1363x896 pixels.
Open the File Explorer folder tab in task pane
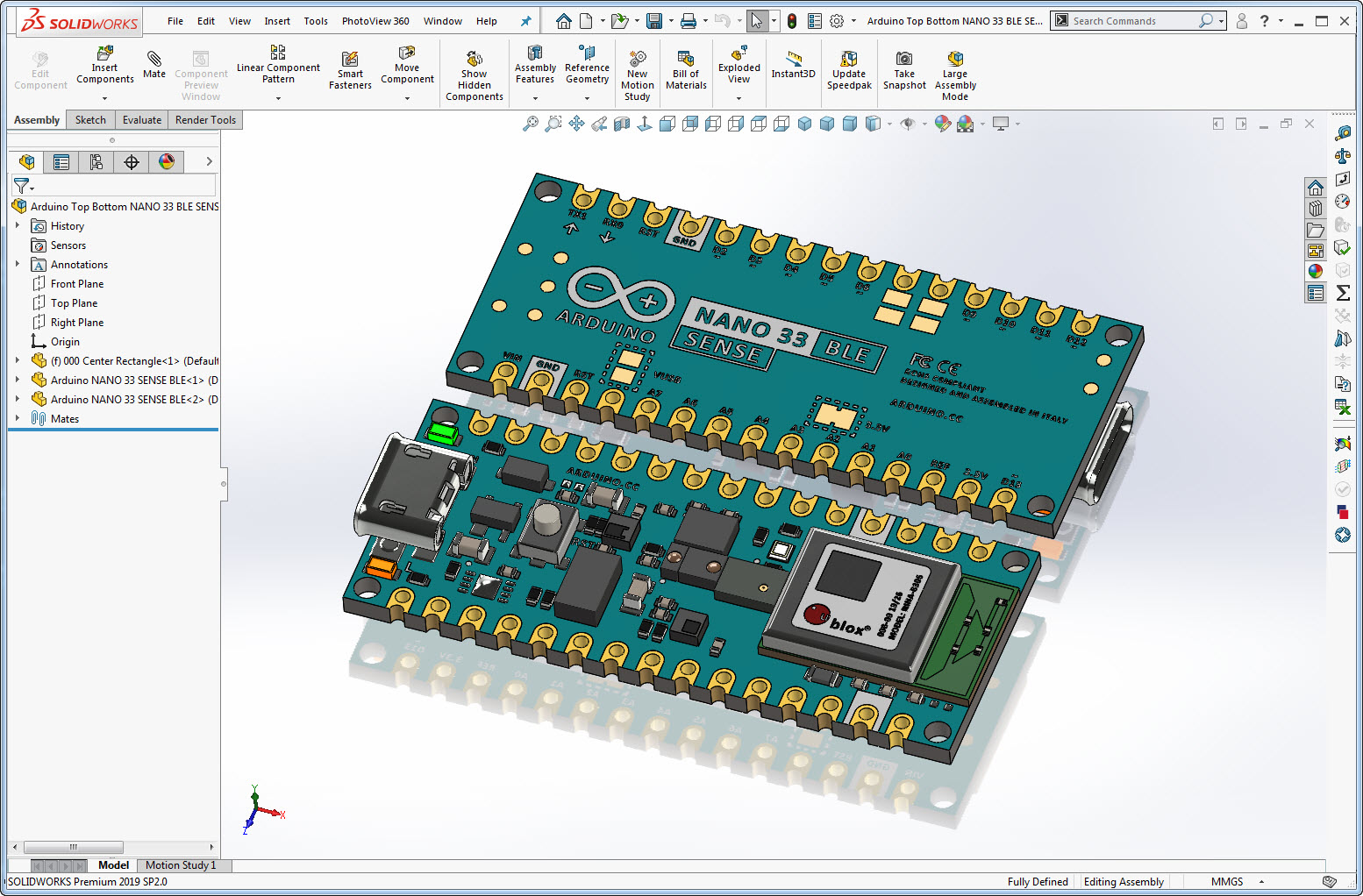pyautogui.click(x=1316, y=230)
